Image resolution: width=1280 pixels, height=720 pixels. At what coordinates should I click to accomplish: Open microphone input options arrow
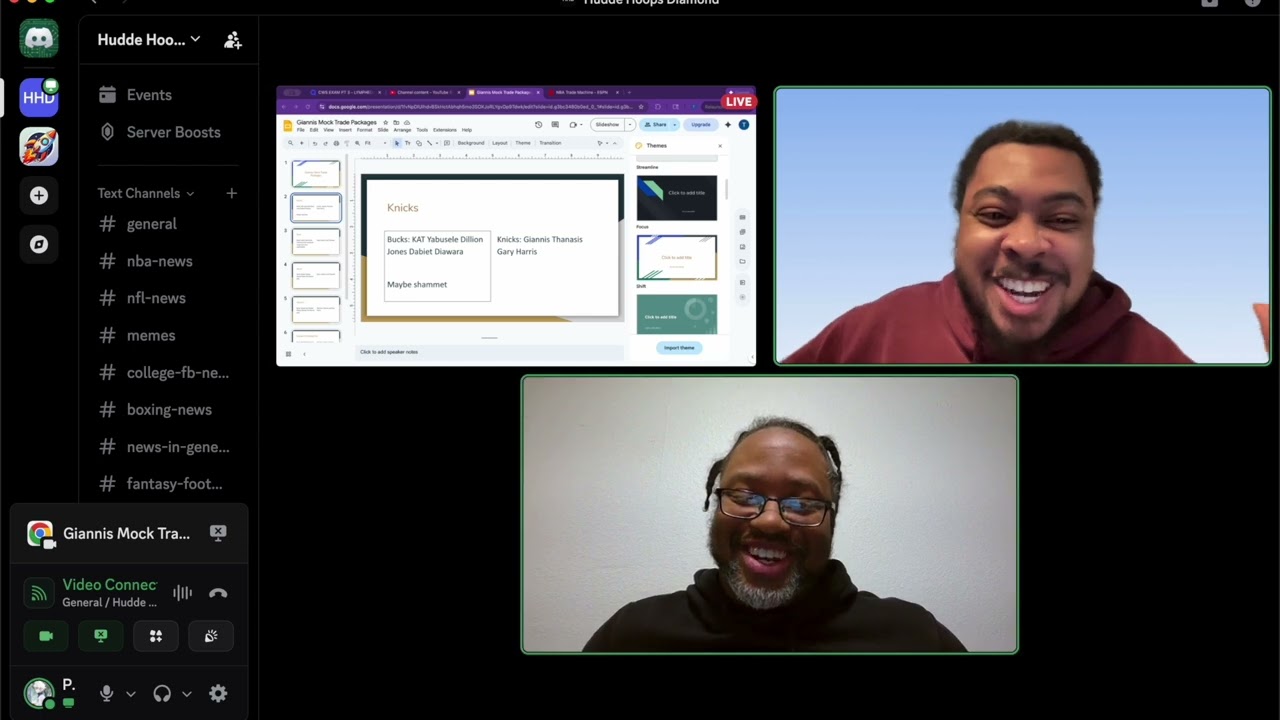click(x=130, y=694)
